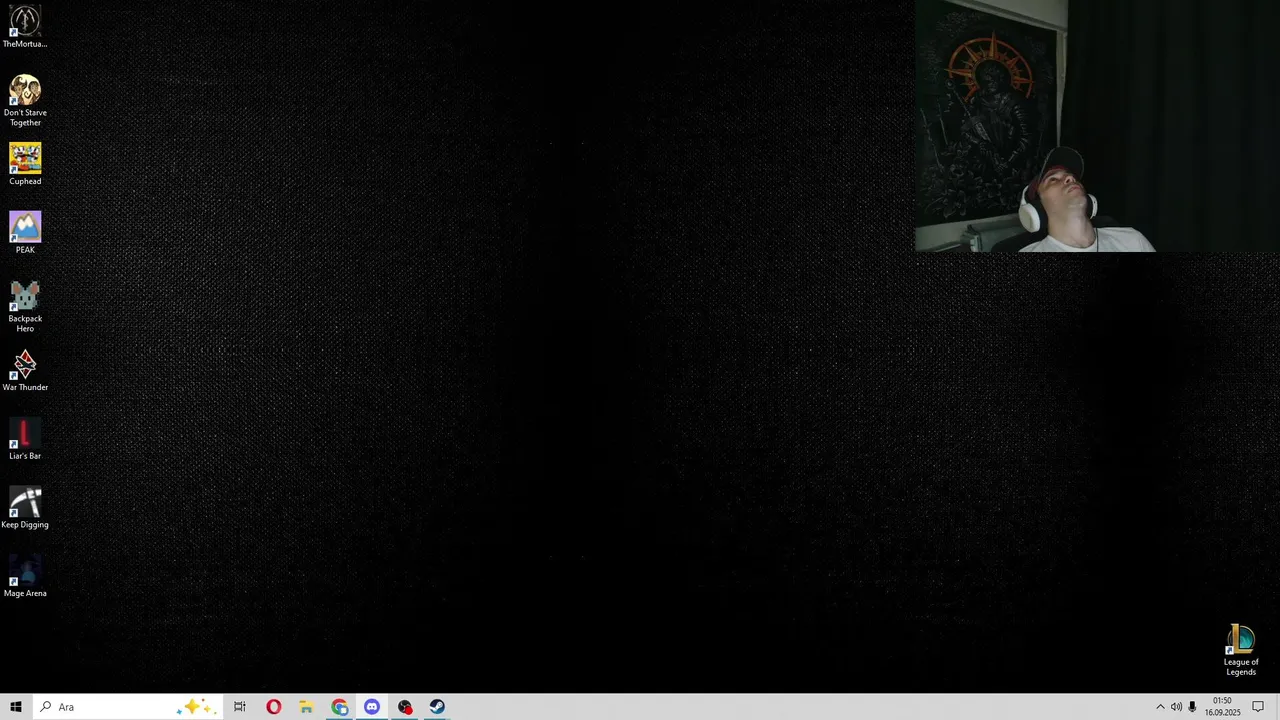Open the volume speaker control
Image resolution: width=1280 pixels, height=720 pixels.
point(1176,707)
